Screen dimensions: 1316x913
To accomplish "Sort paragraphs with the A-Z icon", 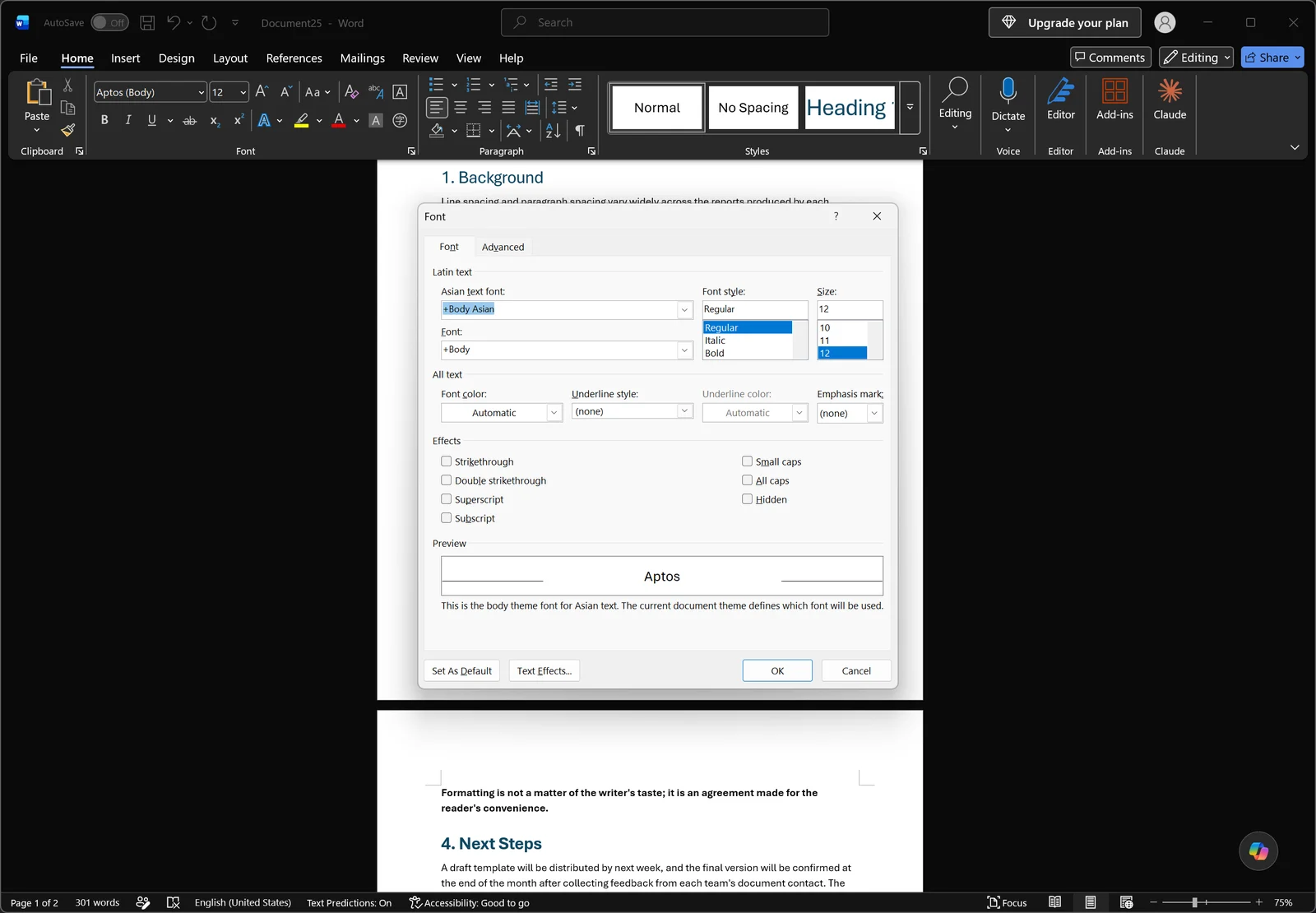I will pos(553,131).
